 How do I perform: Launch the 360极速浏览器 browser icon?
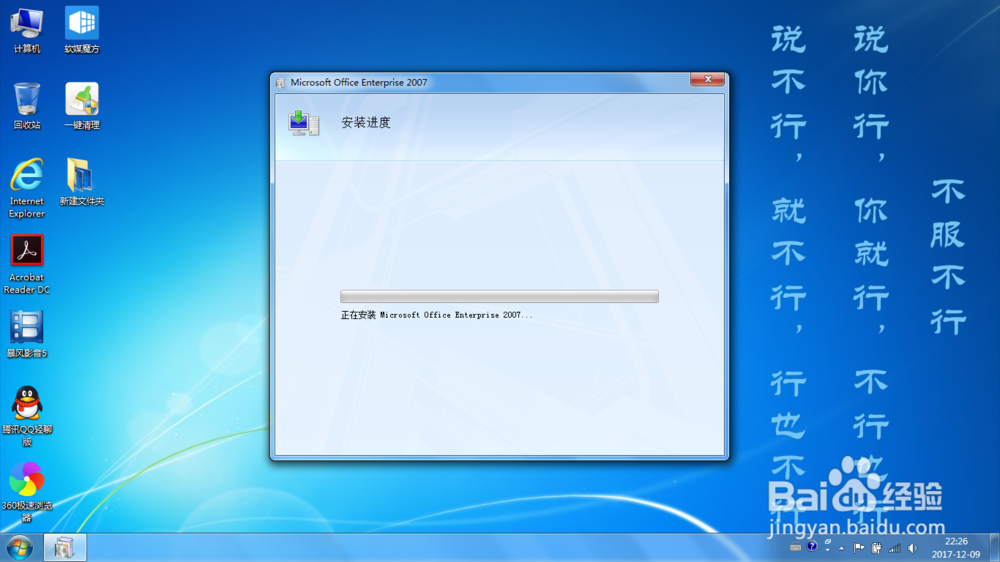[x=27, y=492]
